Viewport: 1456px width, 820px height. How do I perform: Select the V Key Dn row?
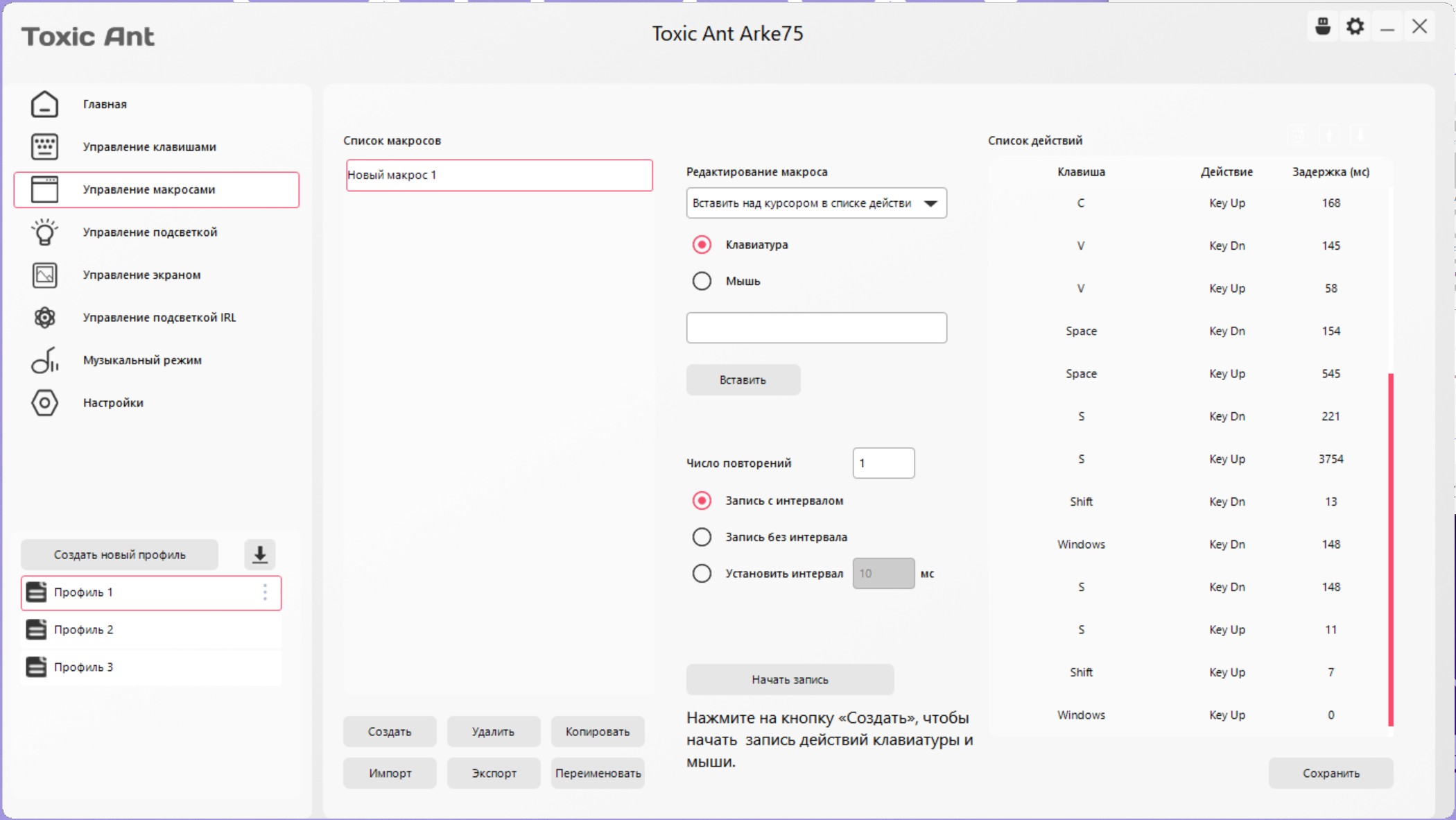pyautogui.click(x=1189, y=246)
